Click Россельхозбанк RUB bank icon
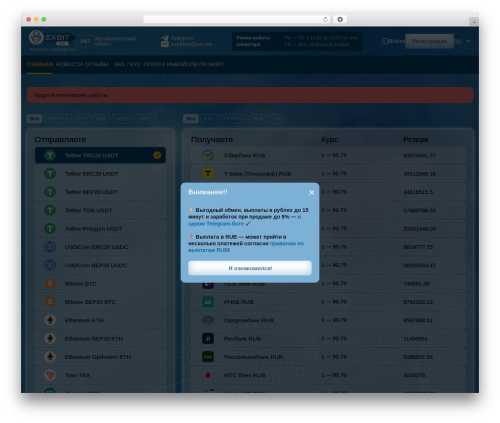 coord(208,357)
